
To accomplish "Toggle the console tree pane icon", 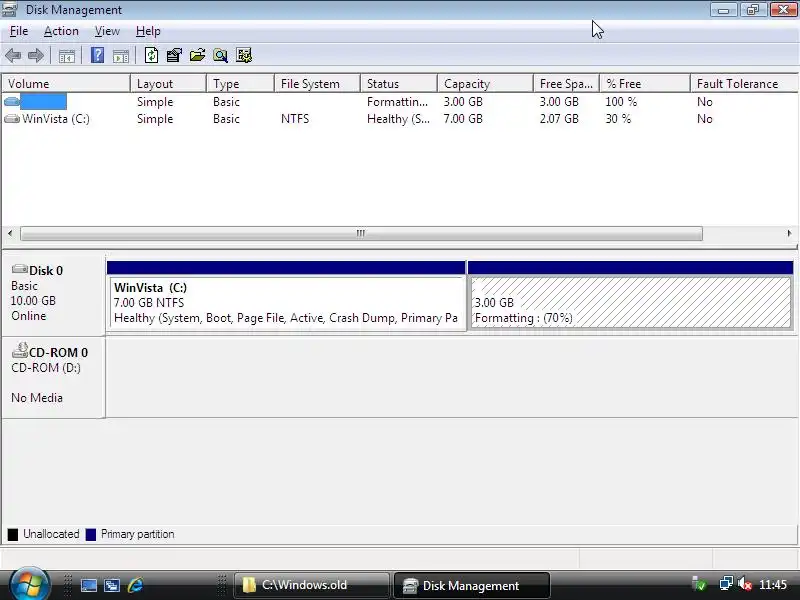I will pyautogui.click(x=67, y=56).
